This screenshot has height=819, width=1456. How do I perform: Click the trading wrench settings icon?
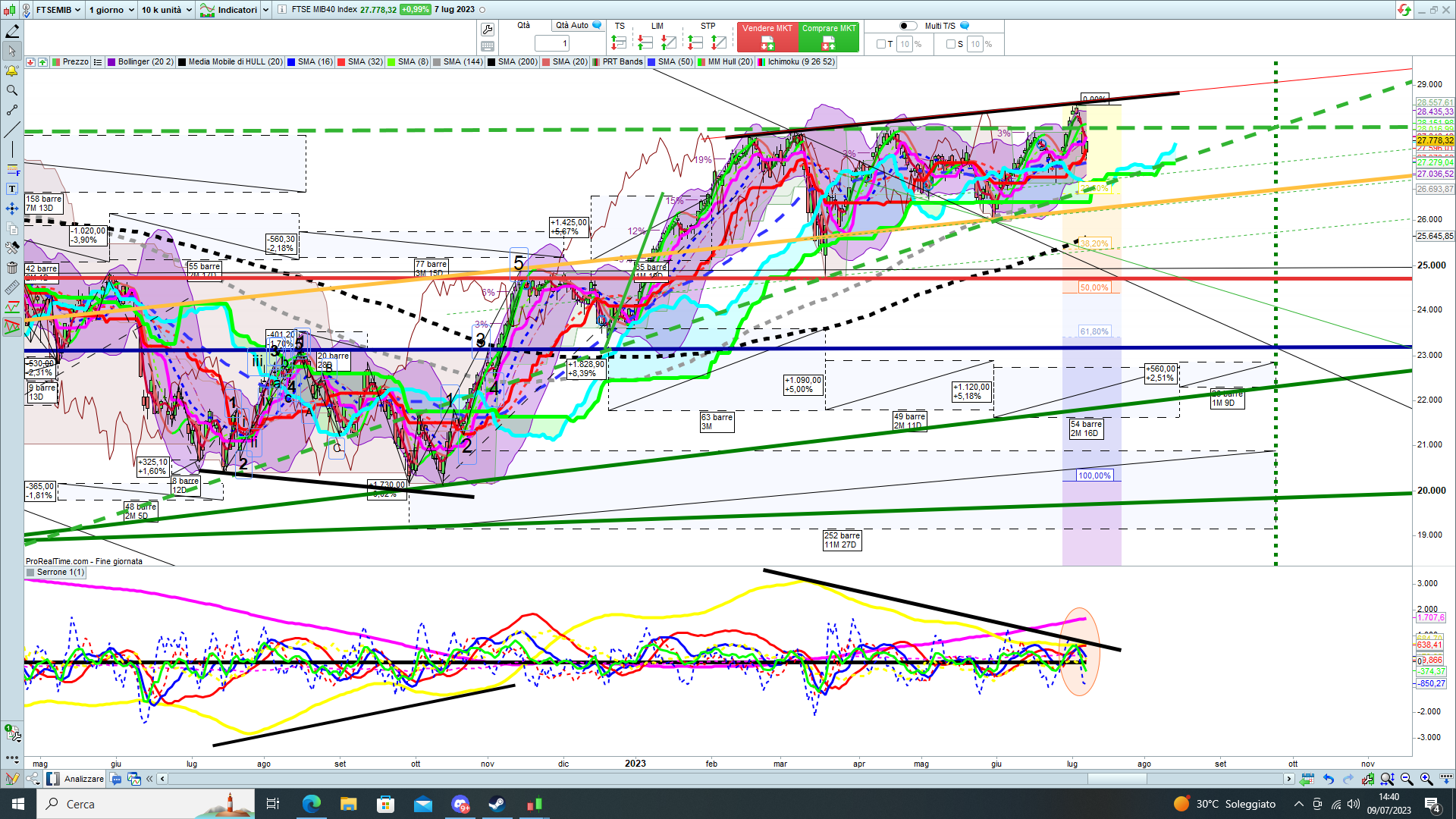488,30
